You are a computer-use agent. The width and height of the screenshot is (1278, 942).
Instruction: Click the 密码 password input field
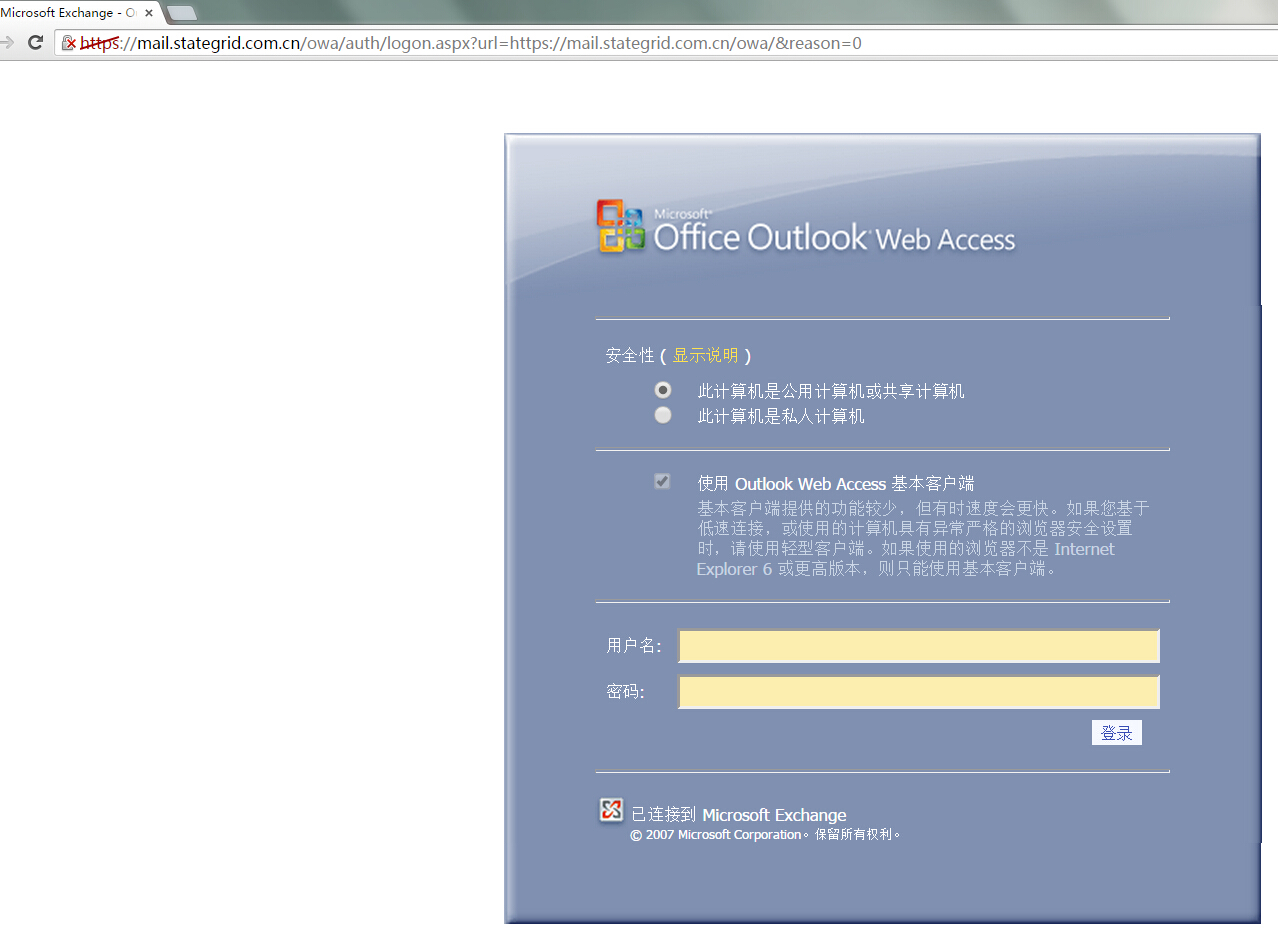tap(919, 692)
